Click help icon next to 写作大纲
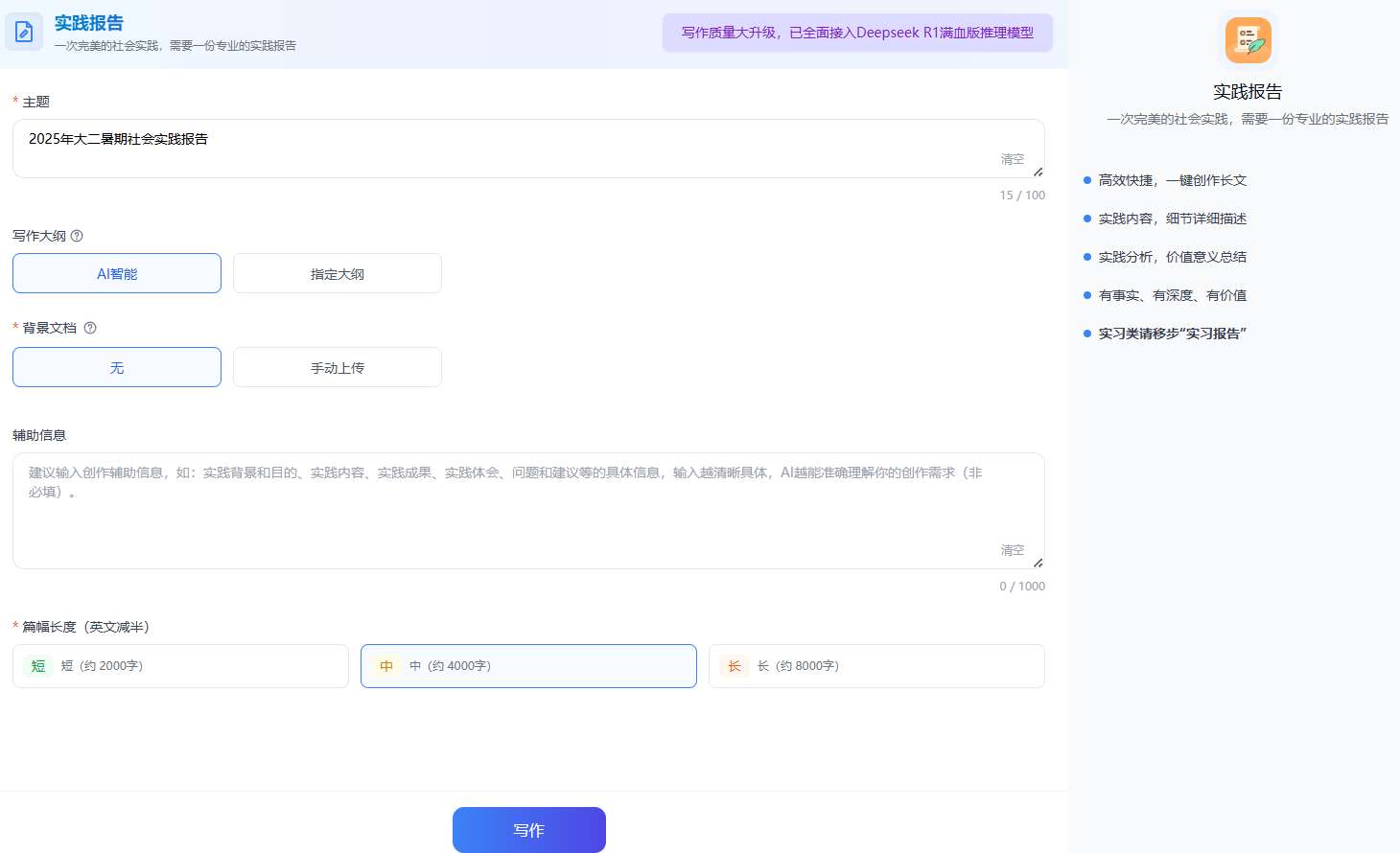This screenshot has height=853, width=1400. pos(77,236)
